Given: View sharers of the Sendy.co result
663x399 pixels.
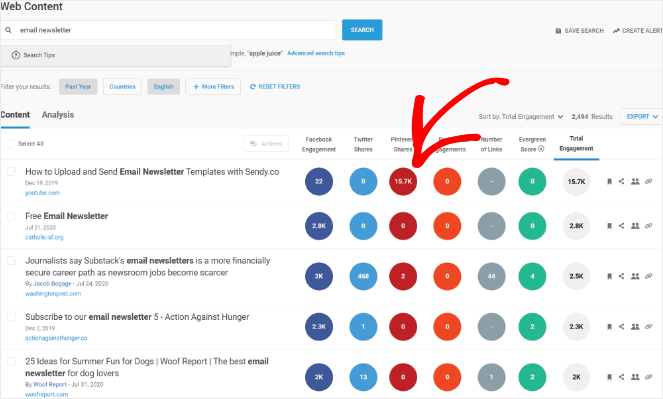Looking at the screenshot, I should [x=635, y=181].
